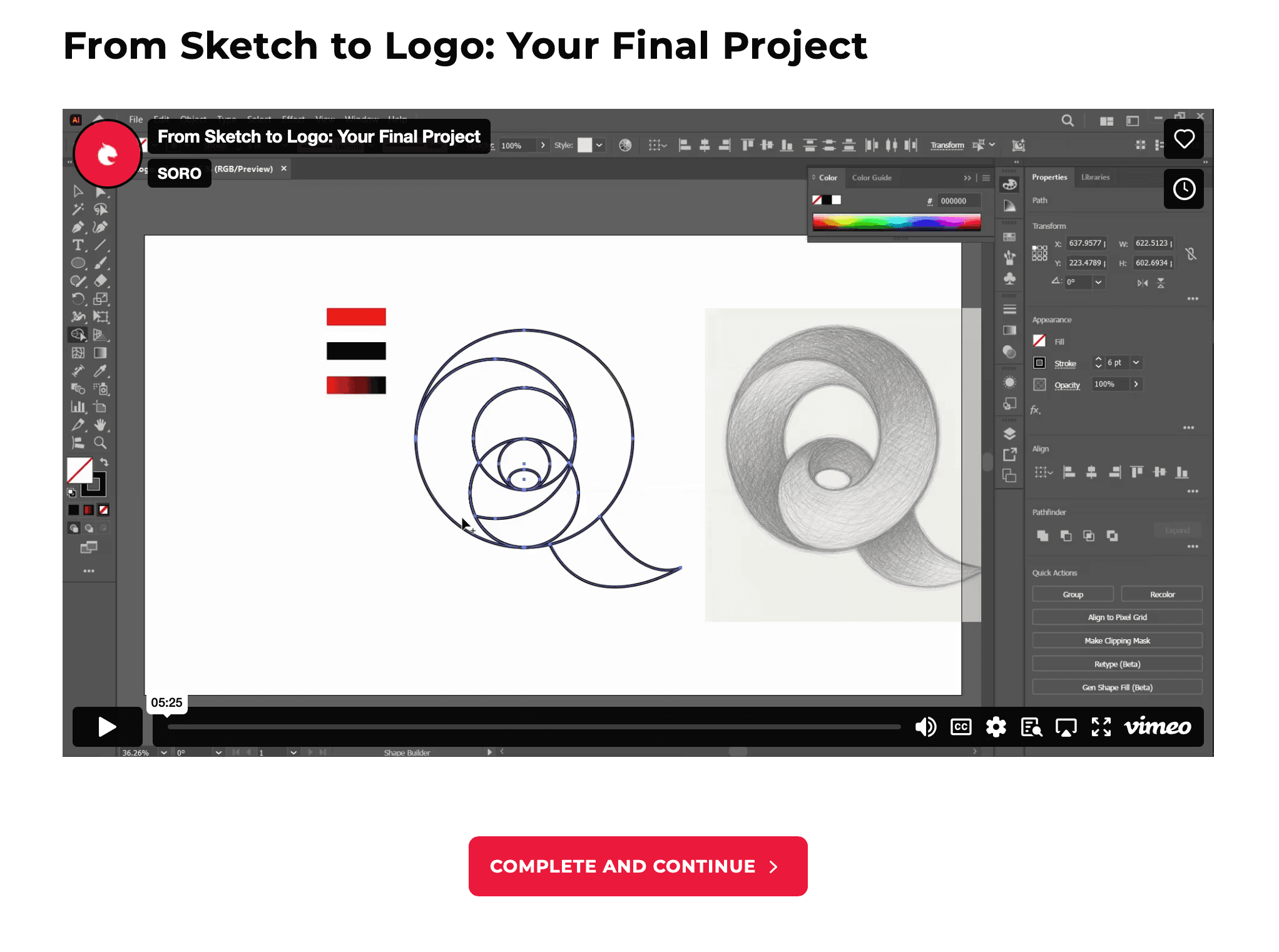Enter fullscreen video mode
Screen dimensions: 1279x952
coord(1101,727)
